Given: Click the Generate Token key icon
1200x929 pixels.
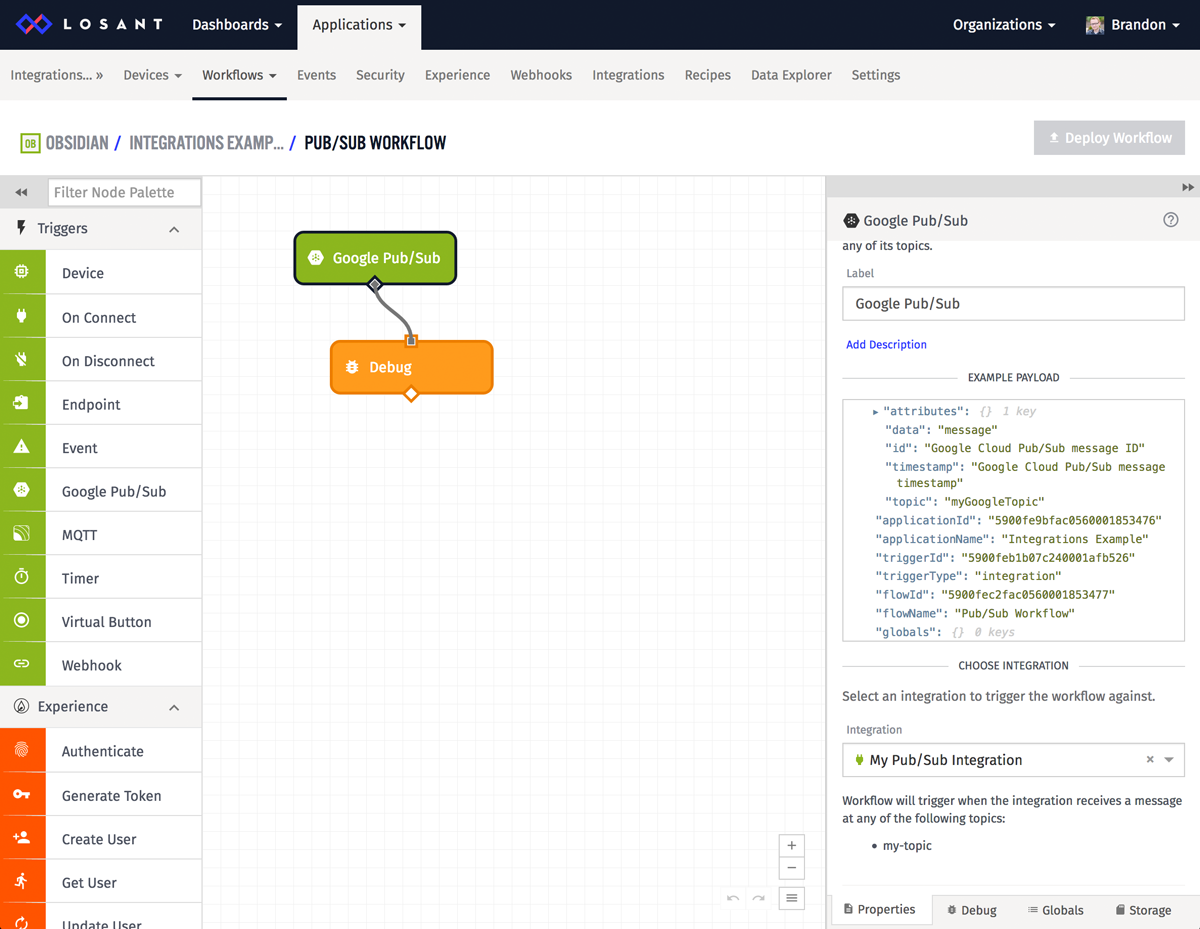Looking at the screenshot, I should point(22,793).
